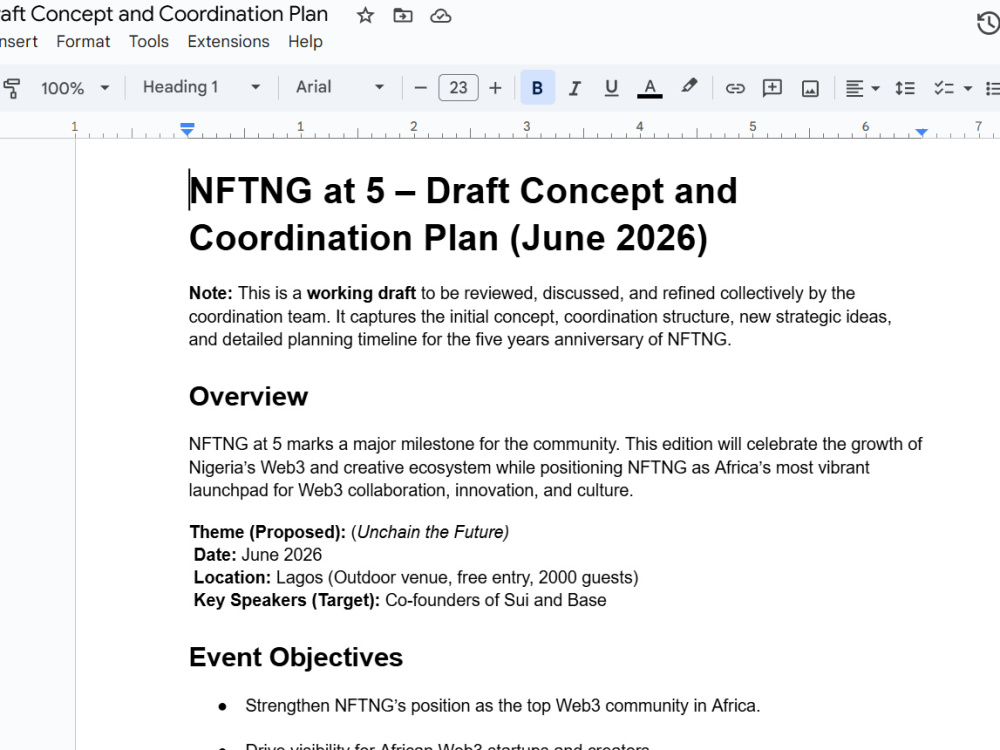Insert an image
This screenshot has width=1000, height=750.
click(x=810, y=88)
